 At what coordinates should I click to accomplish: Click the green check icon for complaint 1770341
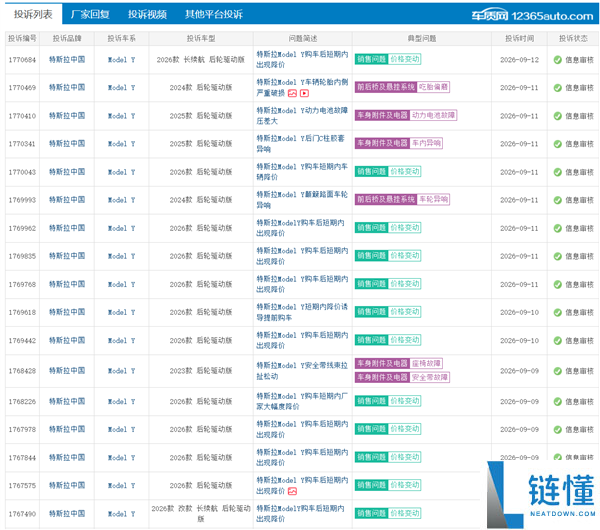pyautogui.click(x=558, y=144)
